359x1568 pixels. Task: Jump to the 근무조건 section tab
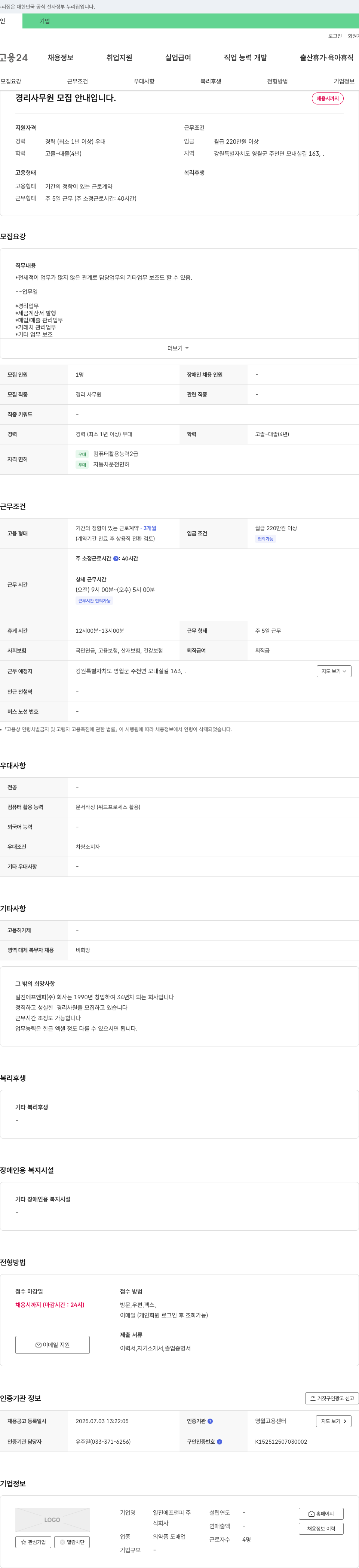pyautogui.click(x=77, y=82)
